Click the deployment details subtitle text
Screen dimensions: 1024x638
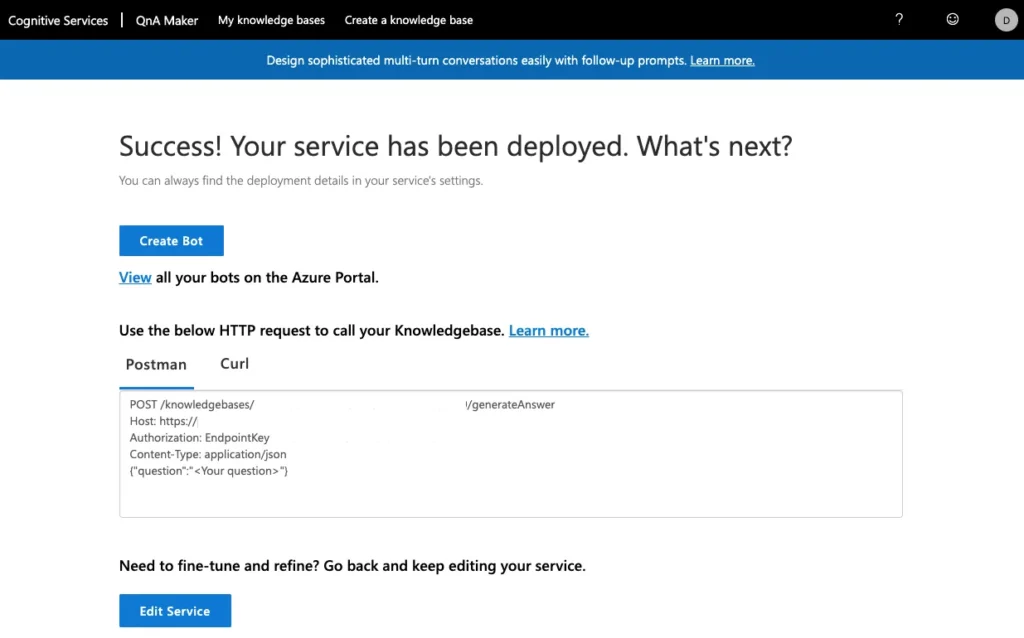click(301, 181)
